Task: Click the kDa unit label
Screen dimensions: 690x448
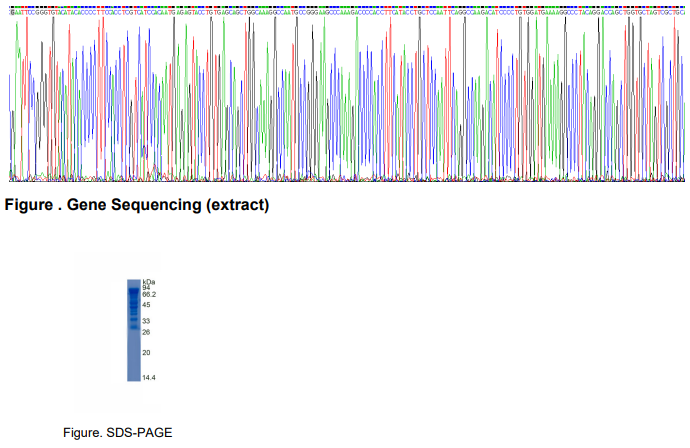Action: pos(149,282)
